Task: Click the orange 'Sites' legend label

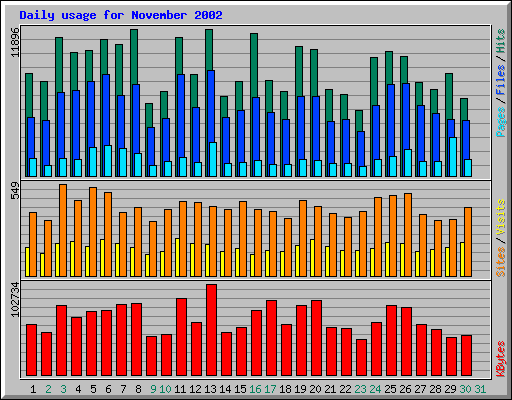Action: pos(501,262)
